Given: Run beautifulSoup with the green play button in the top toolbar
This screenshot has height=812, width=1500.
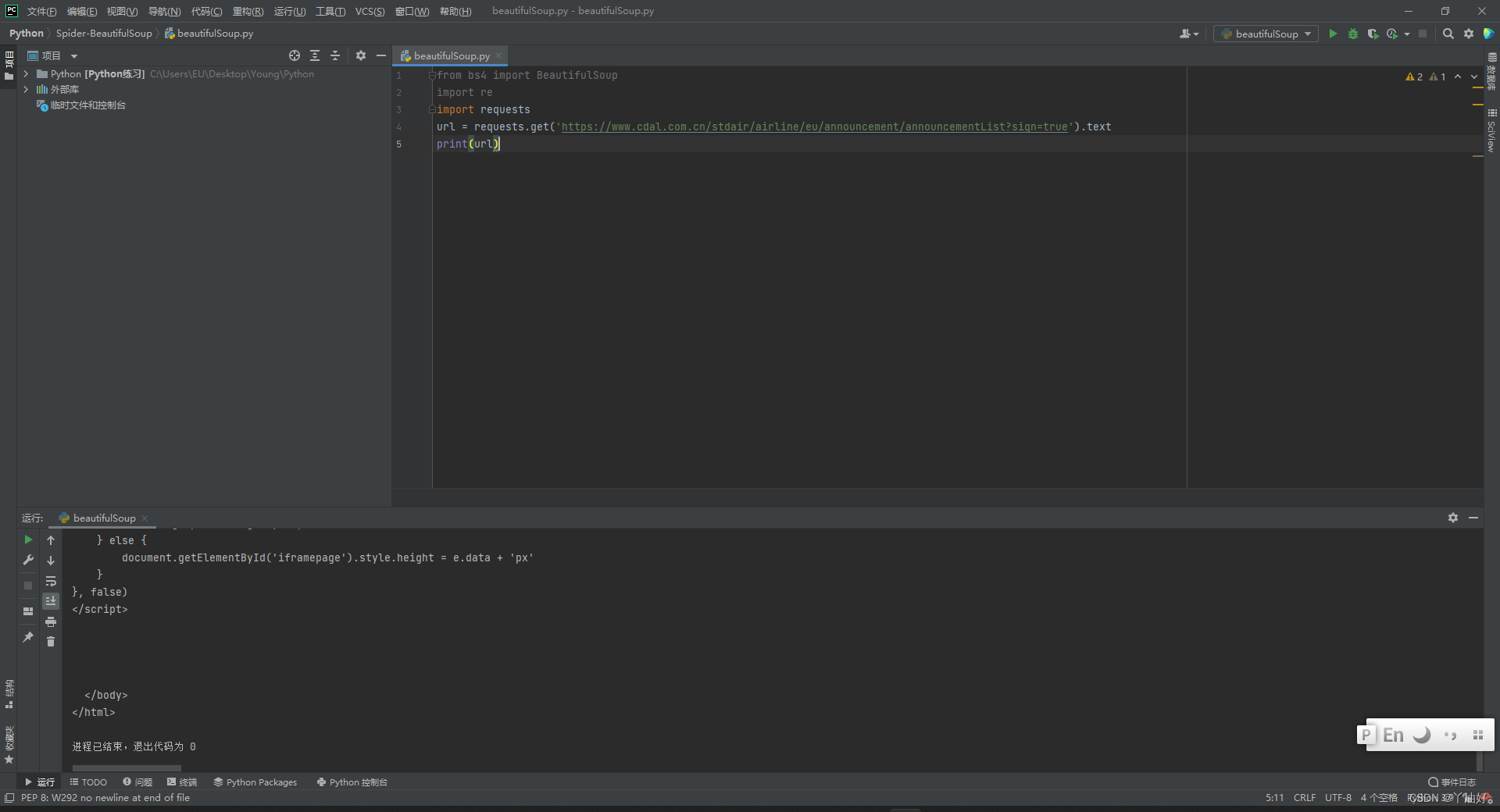Looking at the screenshot, I should click(x=1333, y=34).
